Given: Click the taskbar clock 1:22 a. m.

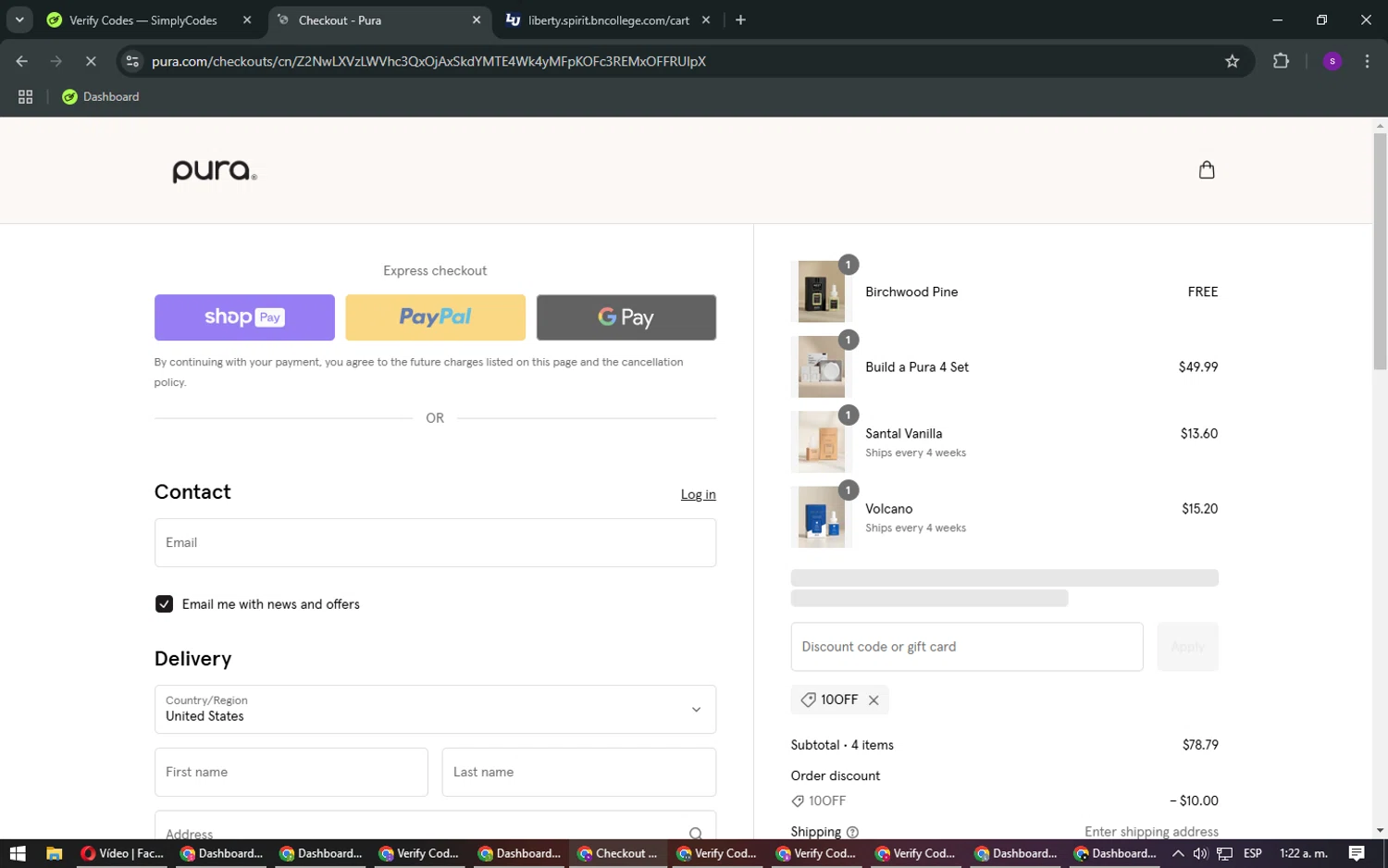Looking at the screenshot, I should [x=1304, y=853].
